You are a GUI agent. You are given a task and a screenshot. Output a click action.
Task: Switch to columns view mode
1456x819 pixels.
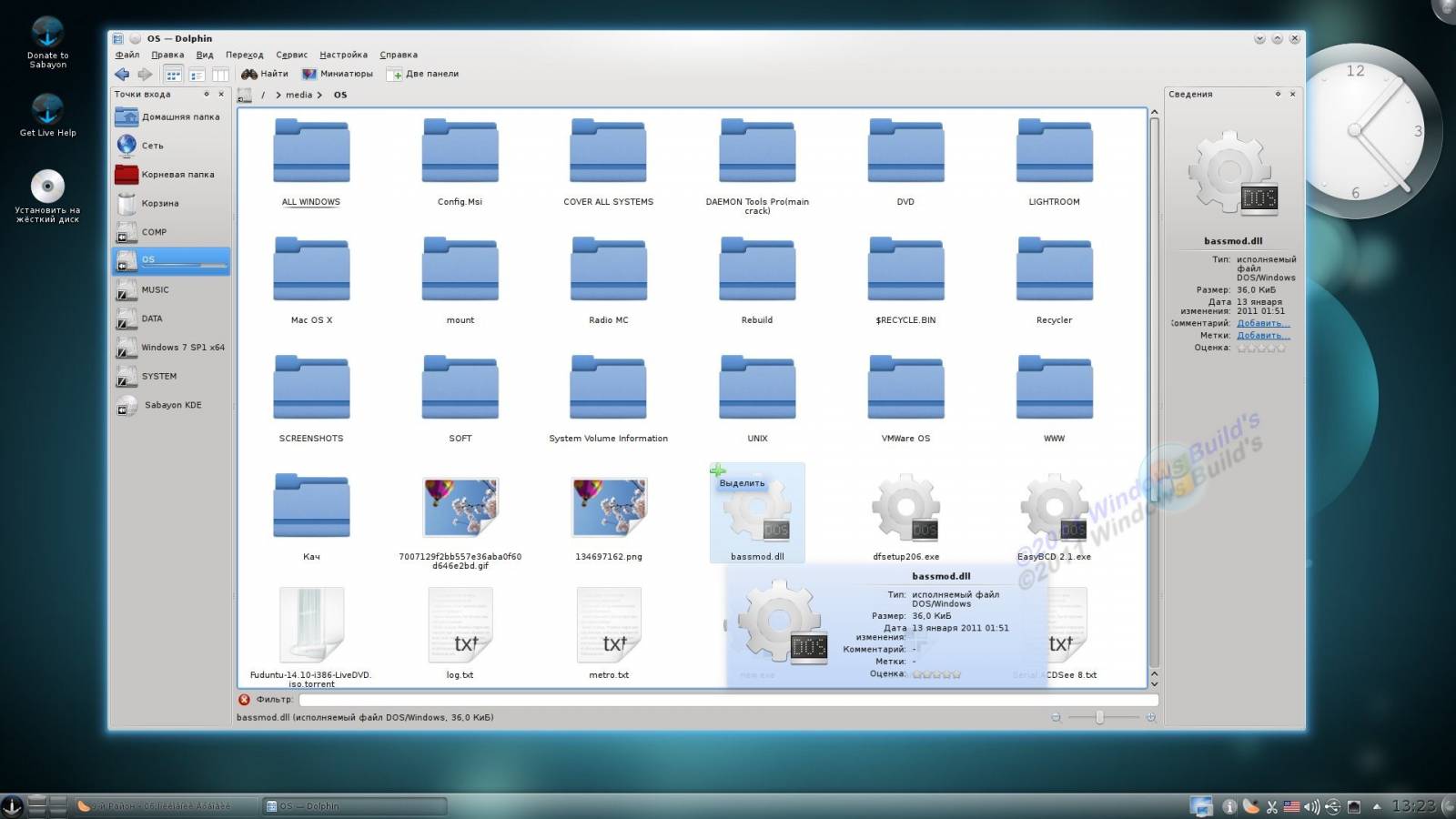tap(220, 75)
